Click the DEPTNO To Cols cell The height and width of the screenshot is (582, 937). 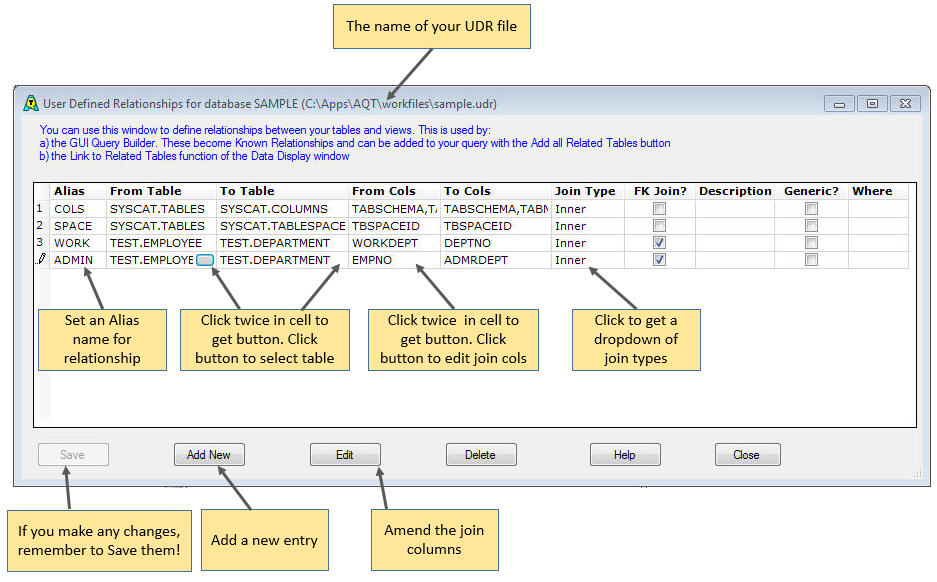point(496,243)
